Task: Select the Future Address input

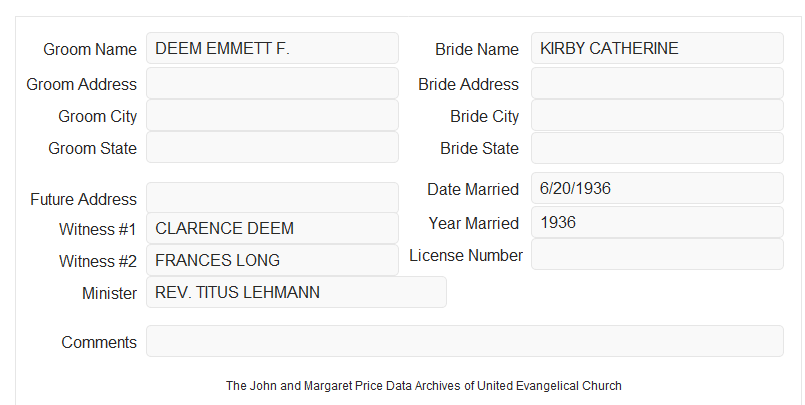Action: tap(272, 198)
